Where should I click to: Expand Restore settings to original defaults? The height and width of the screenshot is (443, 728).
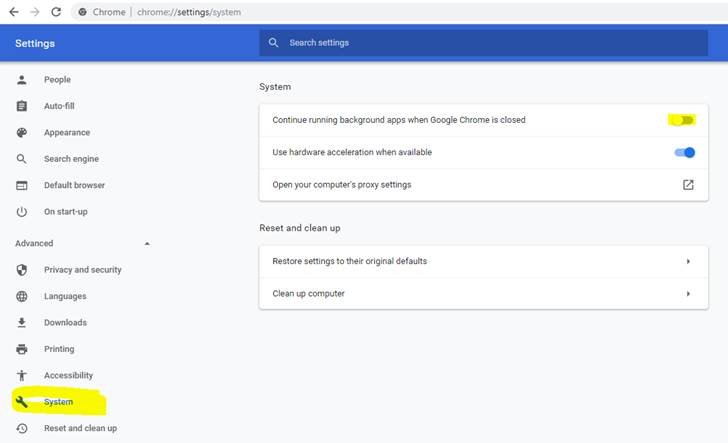coord(483,261)
